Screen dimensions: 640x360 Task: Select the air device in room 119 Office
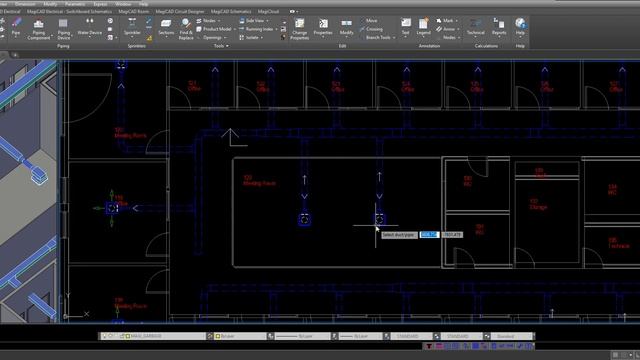112,208
